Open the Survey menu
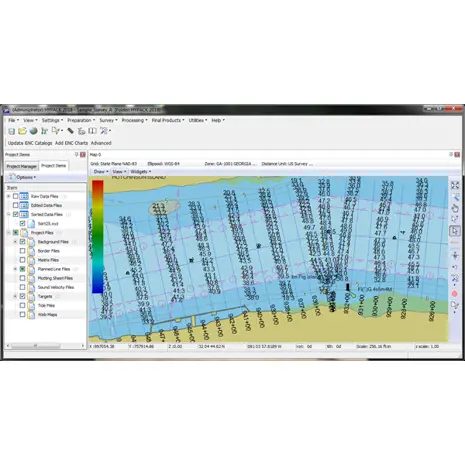This screenshot has height=465, width=465. [108, 120]
